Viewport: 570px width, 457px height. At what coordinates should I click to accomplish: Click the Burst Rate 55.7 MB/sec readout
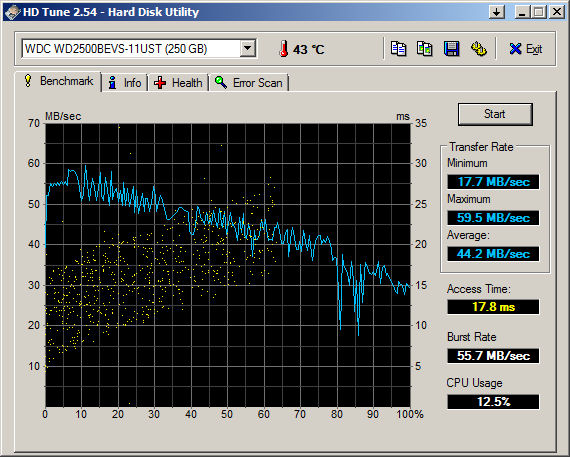point(493,355)
